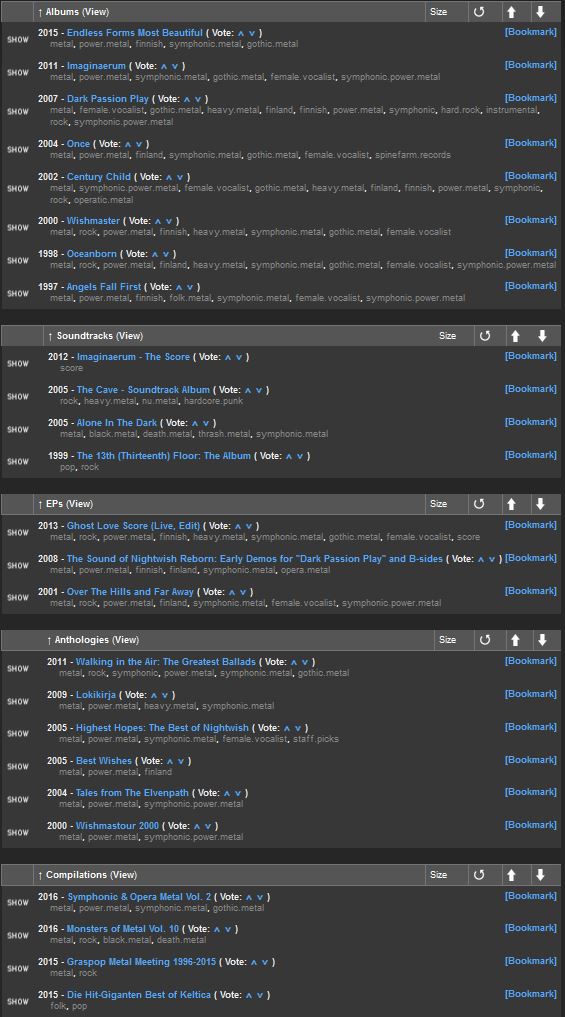Downvote Oceanborn album
Viewport: 565px width, 1017px height.
(166, 254)
